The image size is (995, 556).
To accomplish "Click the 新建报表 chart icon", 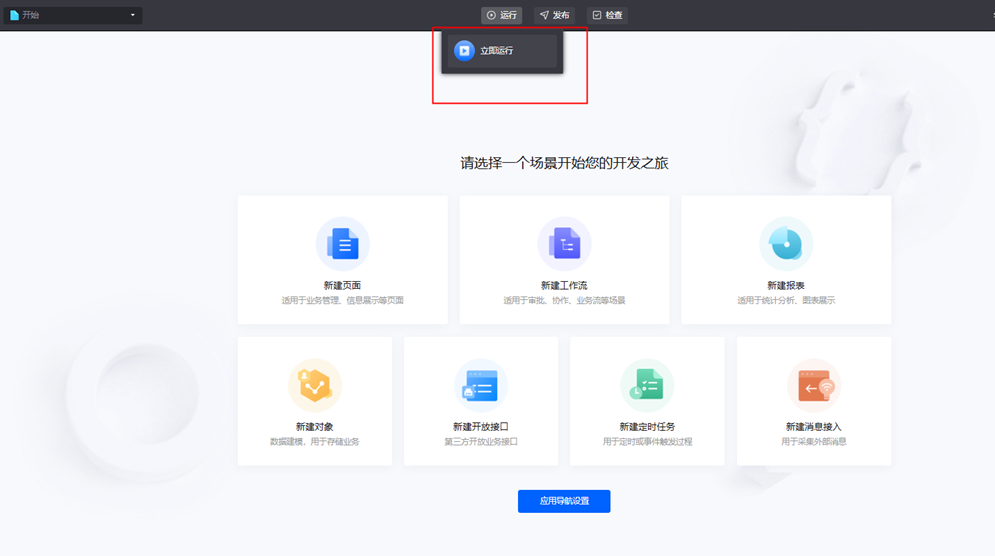I will coord(786,244).
